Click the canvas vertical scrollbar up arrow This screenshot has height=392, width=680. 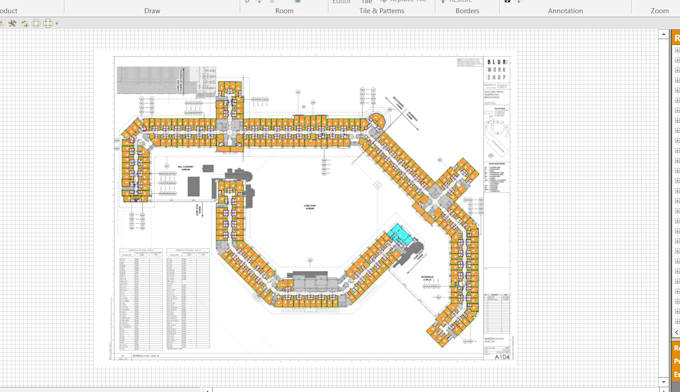664,34
